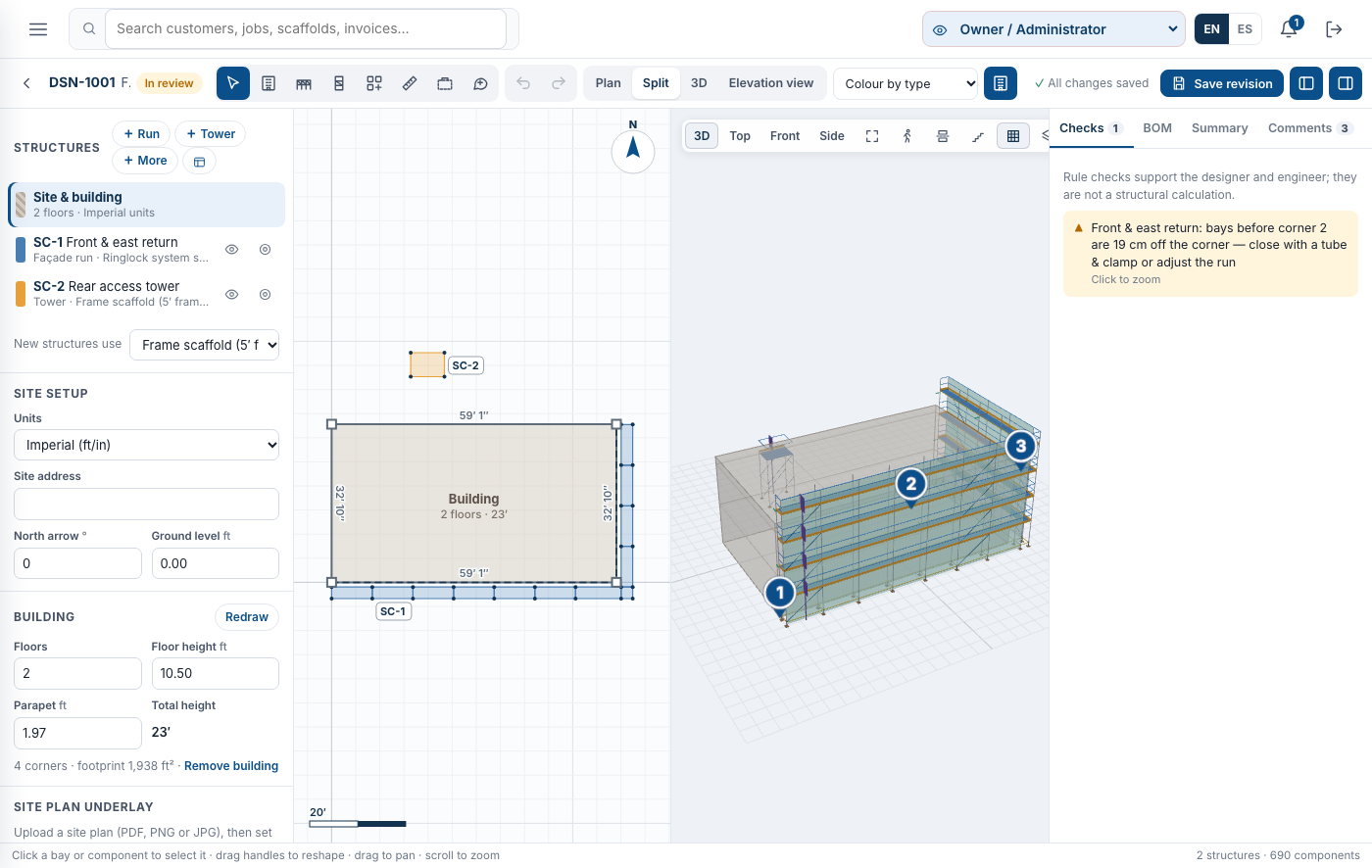This screenshot has width=1372, height=868.
Task: Open the Colour by type dropdown
Action: [906, 83]
